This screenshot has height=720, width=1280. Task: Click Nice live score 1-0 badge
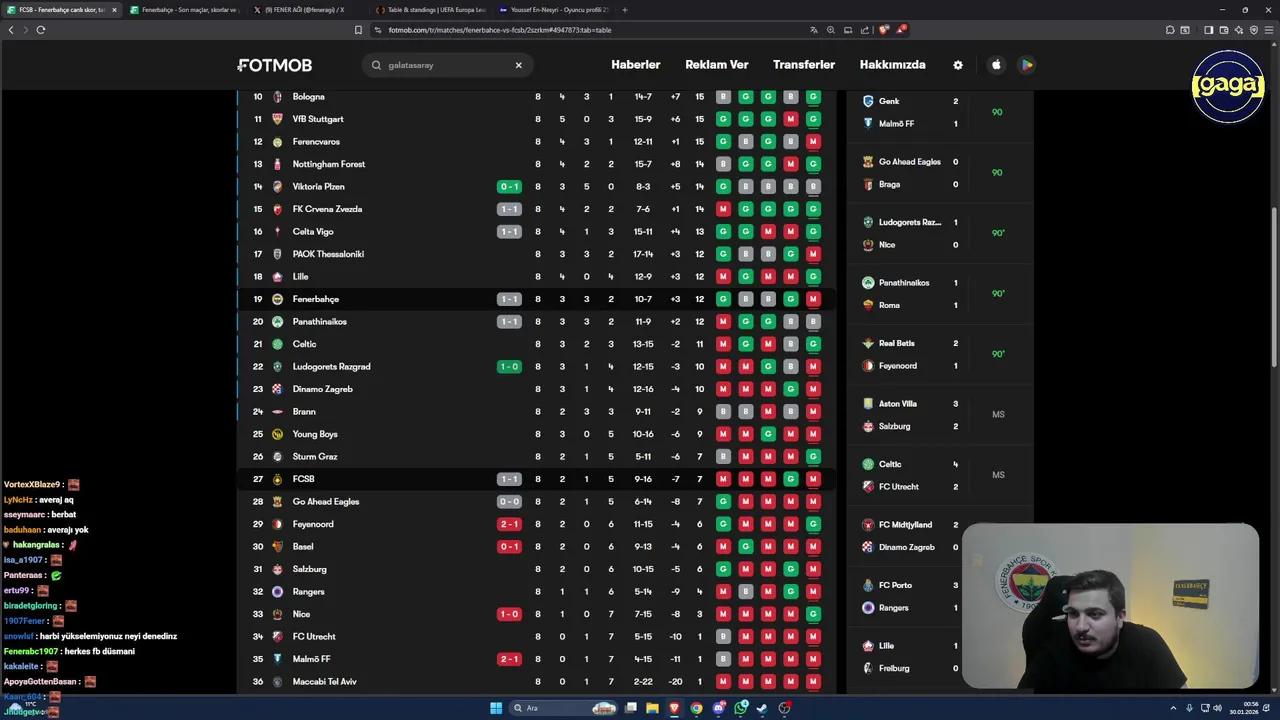click(x=509, y=614)
